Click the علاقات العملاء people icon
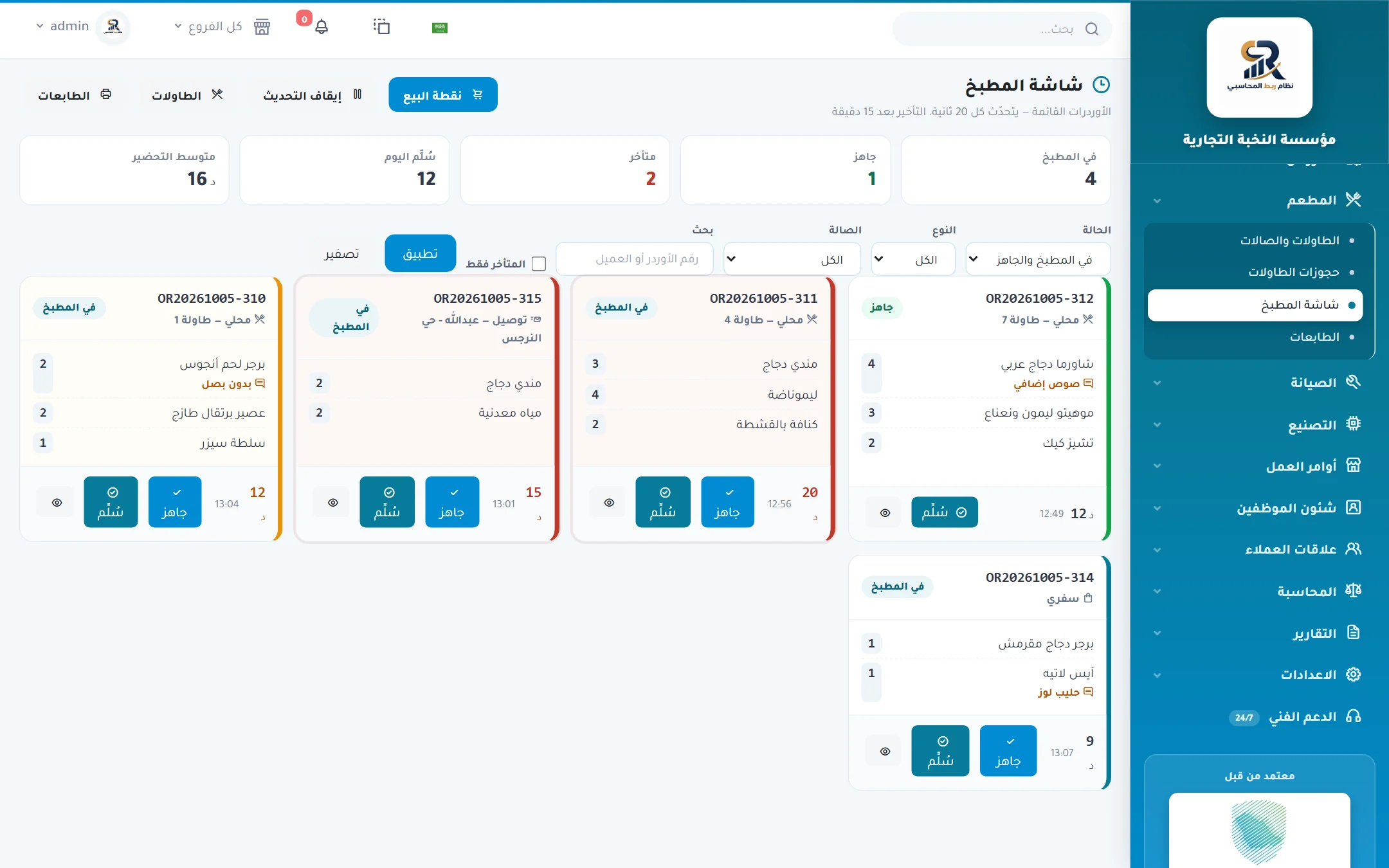 tap(1353, 549)
